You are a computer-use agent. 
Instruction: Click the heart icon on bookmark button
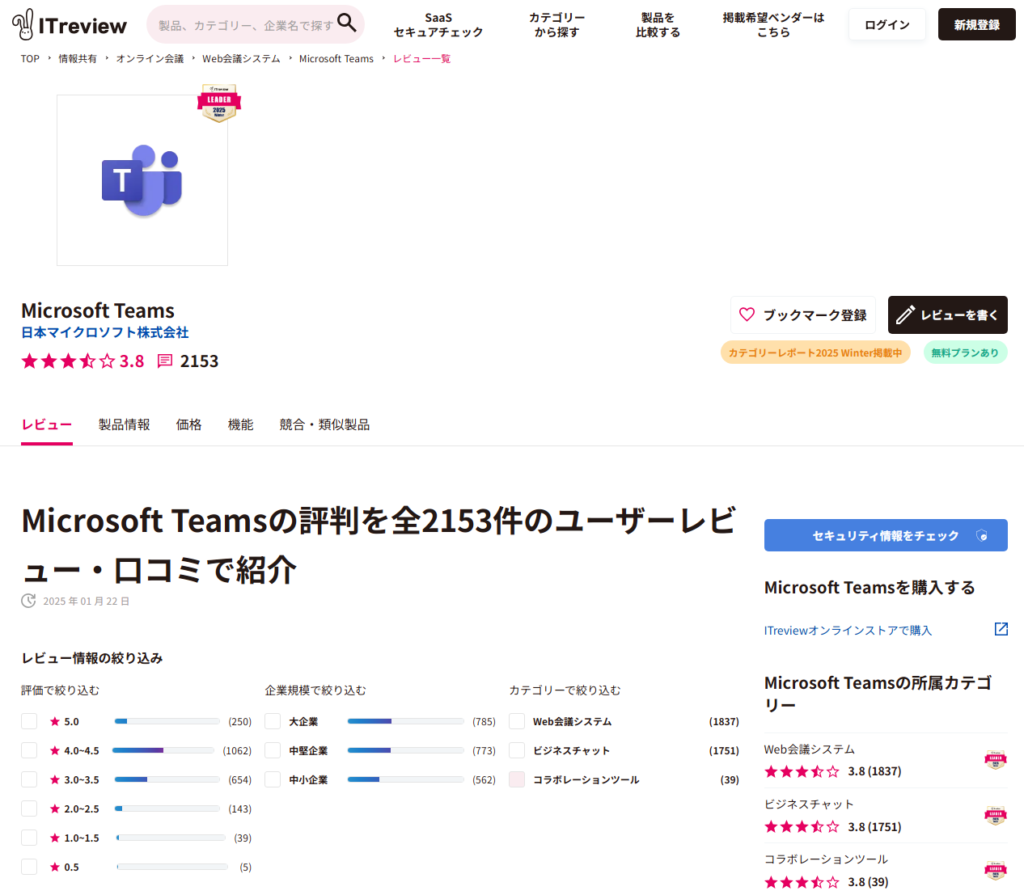pyautogui.click(x=746, y=314)
